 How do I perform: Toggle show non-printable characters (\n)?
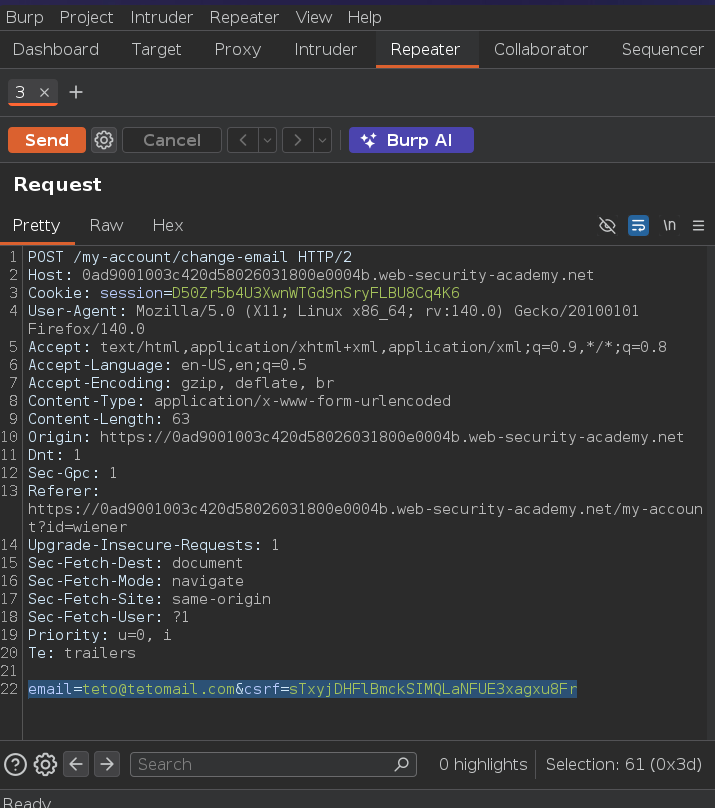point(669,225)
